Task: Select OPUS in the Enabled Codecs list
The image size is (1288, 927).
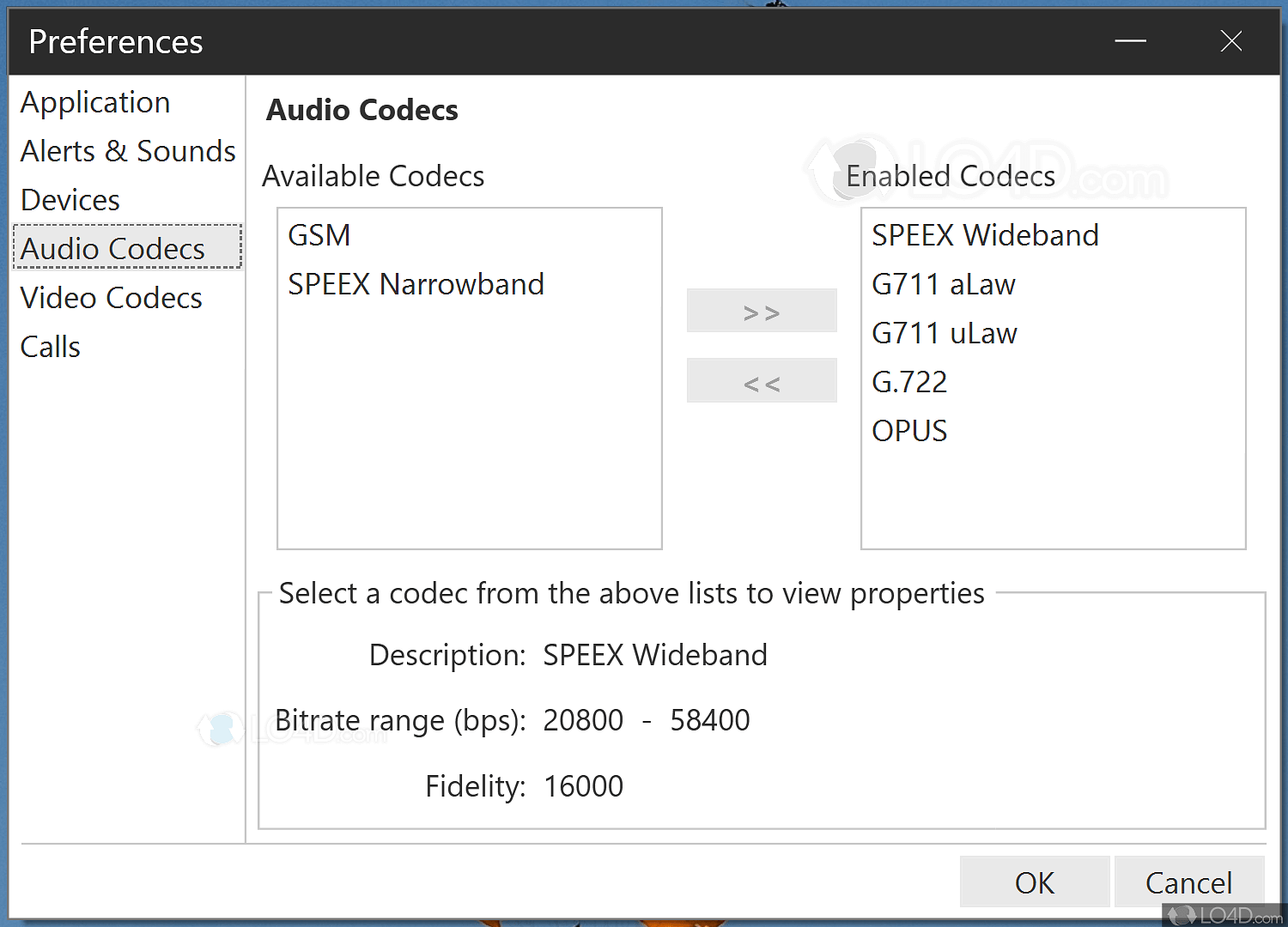Action: point(908,430)
